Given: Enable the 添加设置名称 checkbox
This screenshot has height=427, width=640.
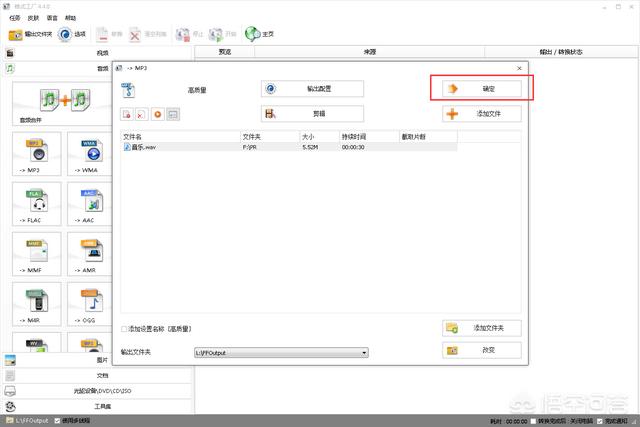Looking at the screenshot, I should click(x=124, y=329).
